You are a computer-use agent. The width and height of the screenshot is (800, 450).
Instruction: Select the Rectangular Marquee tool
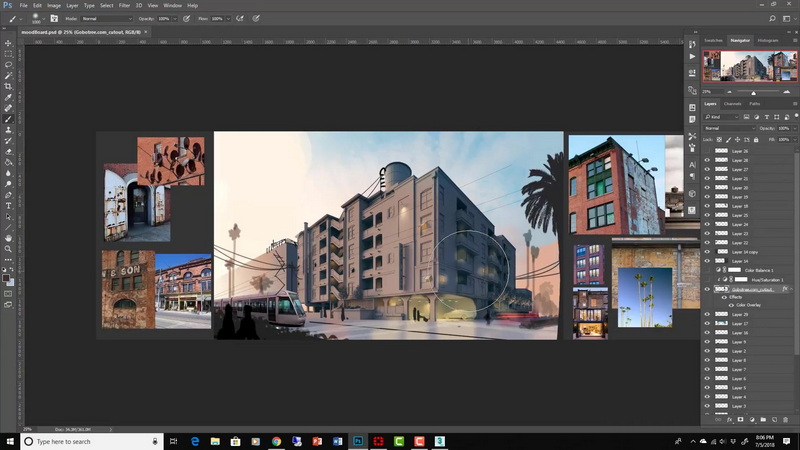[x=8, y=54]
